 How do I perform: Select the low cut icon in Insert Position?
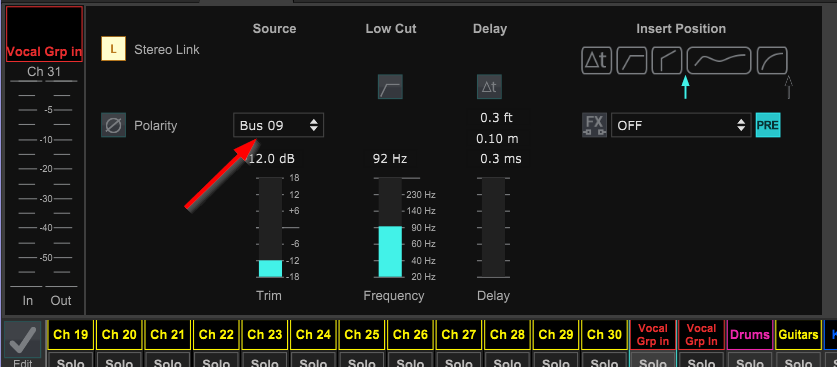[631, 60]
